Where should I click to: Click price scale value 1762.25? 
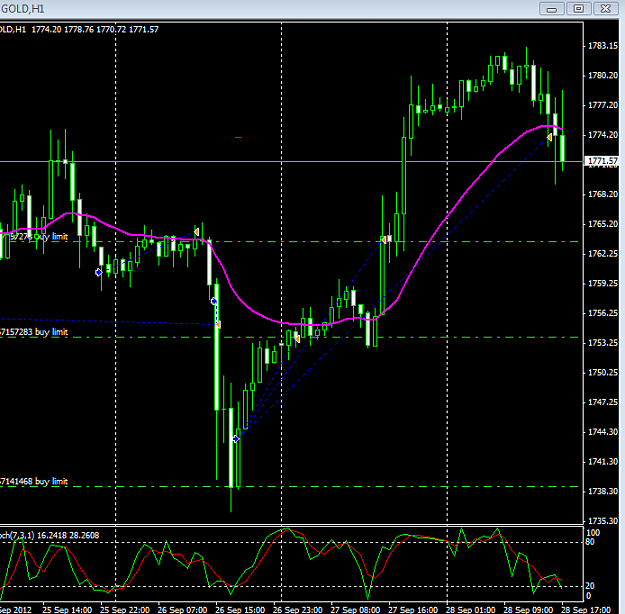pyautogui.click(x=603, y=254)
